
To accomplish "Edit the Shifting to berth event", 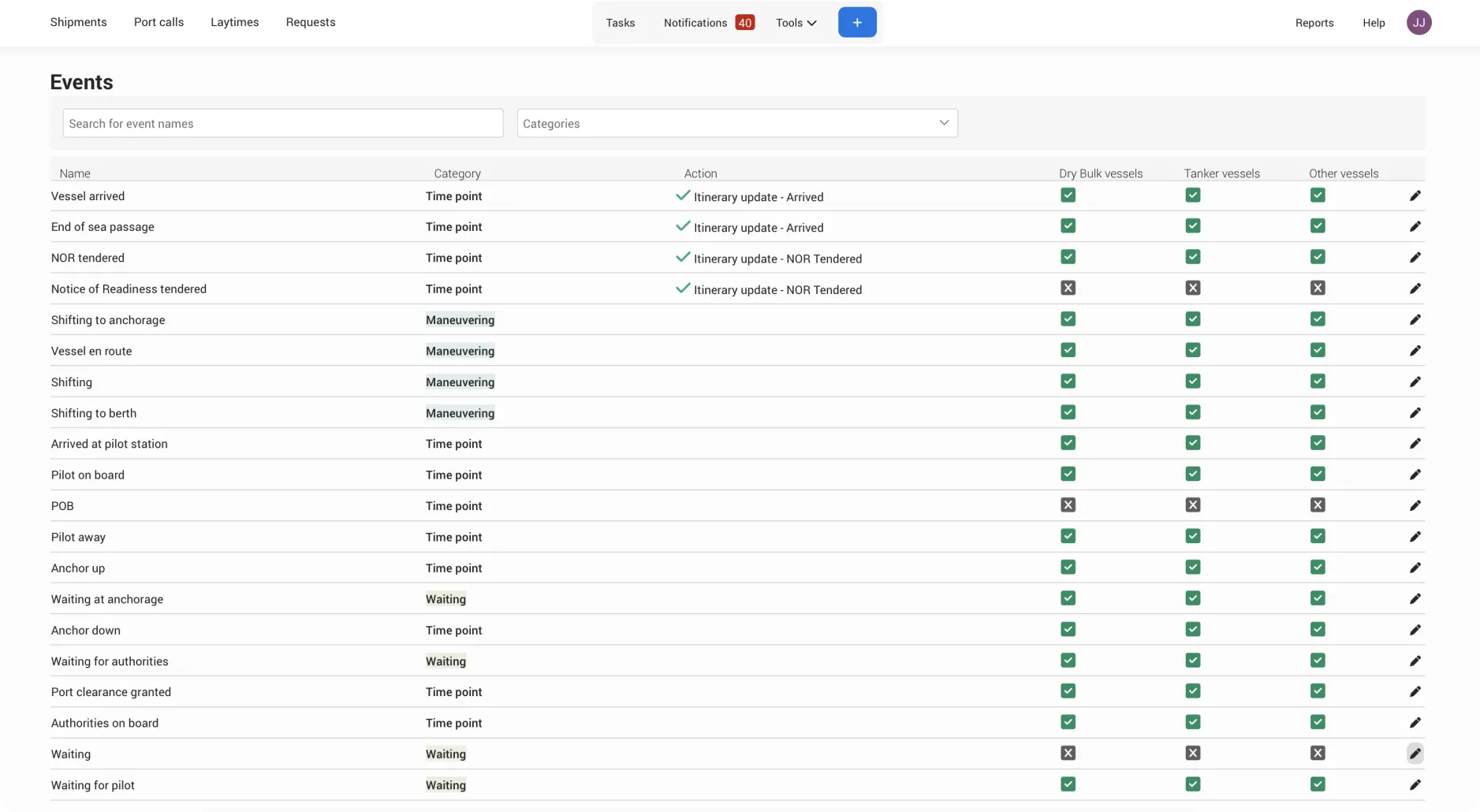I will pyautogui.click(x=1415, y=413).
